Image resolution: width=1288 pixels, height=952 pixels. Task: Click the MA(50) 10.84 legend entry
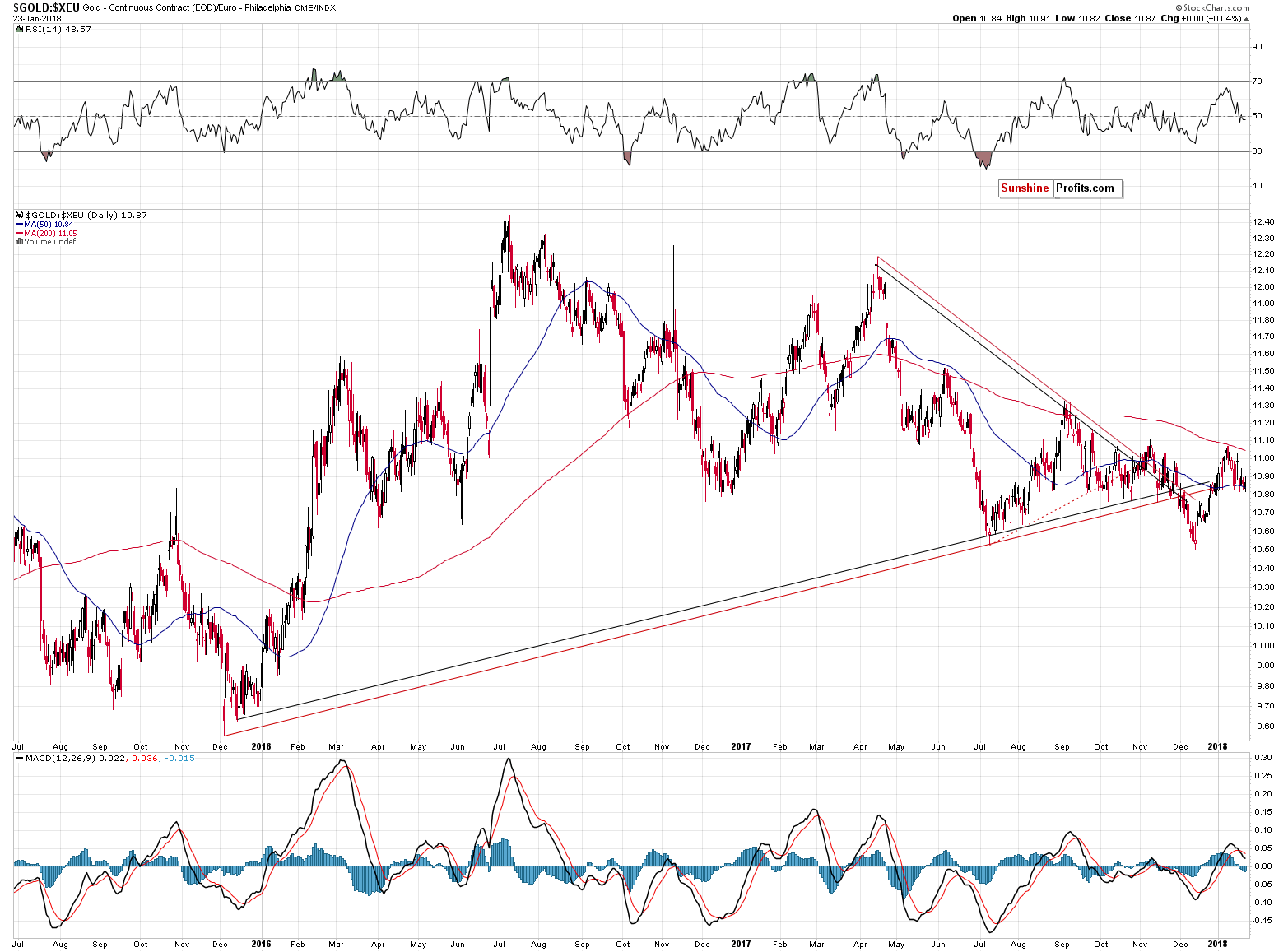coord(49,225)
